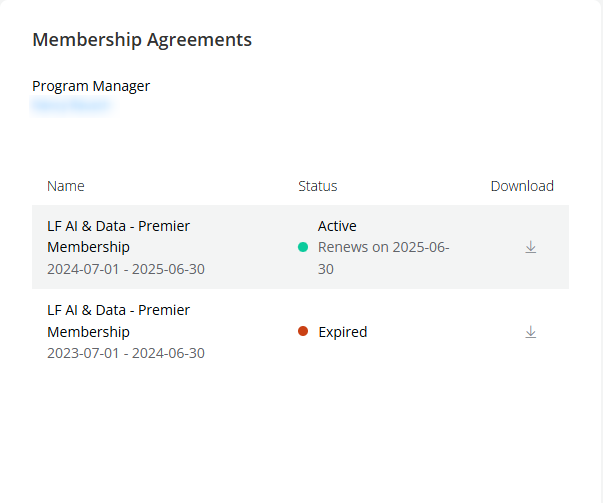
Task: Click the Name column header
Action: point(66,186)
